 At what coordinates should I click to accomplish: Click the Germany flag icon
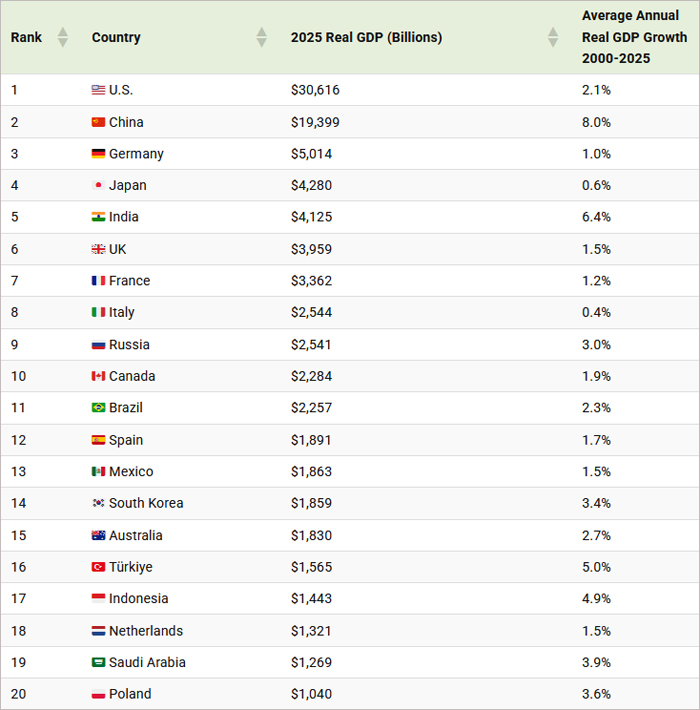(98, 154)
